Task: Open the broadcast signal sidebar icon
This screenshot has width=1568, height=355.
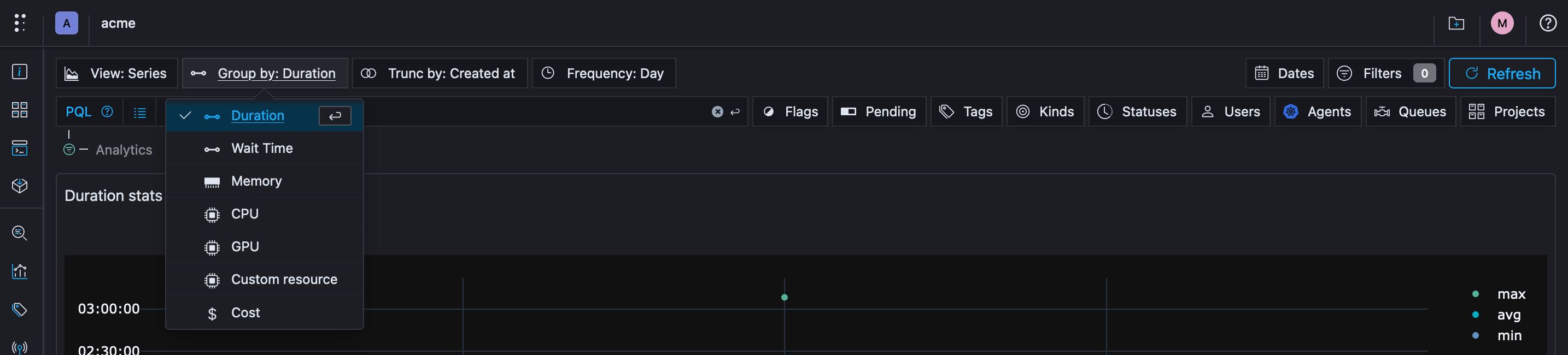Action: coord(20,348)
